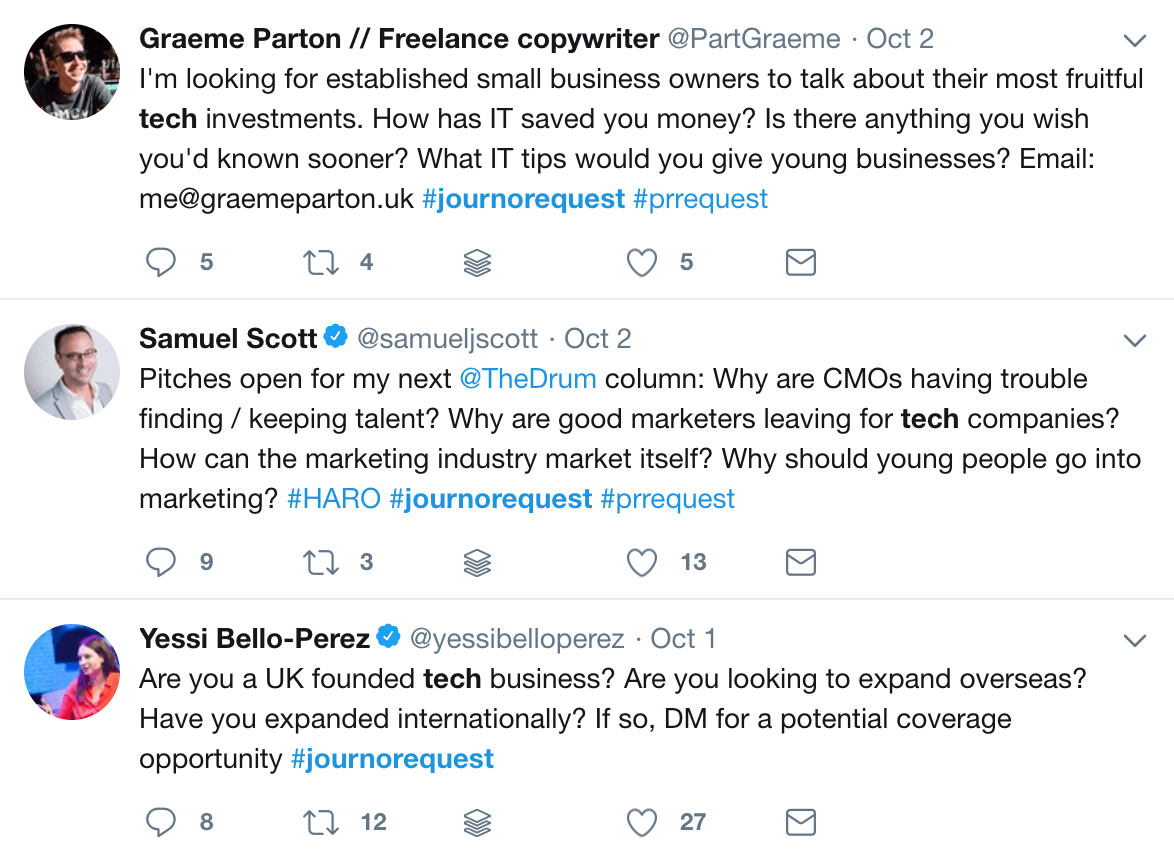Open the @TheDrum mention link

pos(527,379)
